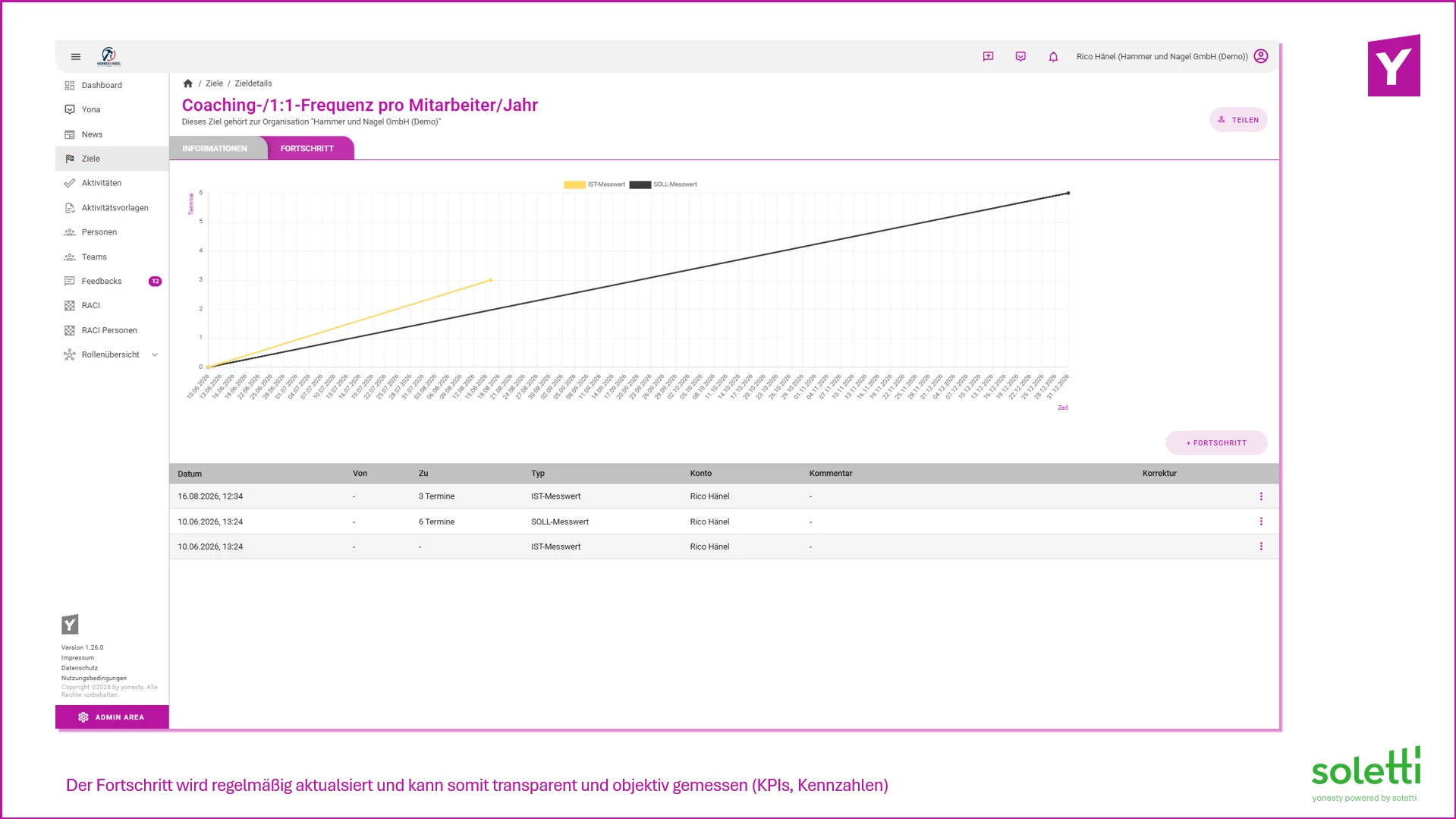The image size is (1456, 819).
Task: Click the Aktivitäten checkmark icon
Action: click(70, 183)
